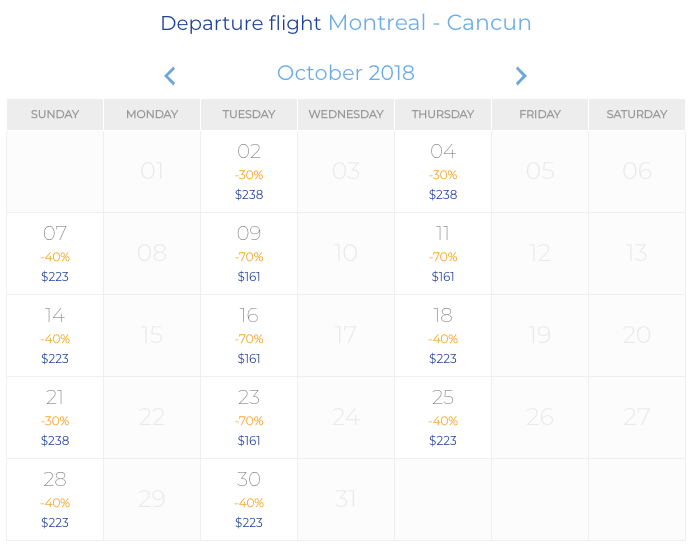This screenshot has width=692, height=547.
Task: Select October 18 departure for $223
Action: [x=443, y=336]
